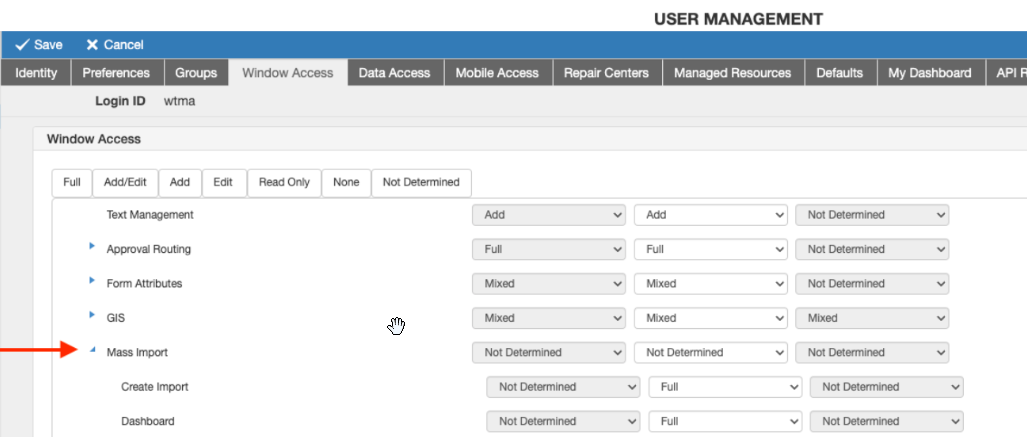The height and width of the screenshot is (437, 1027).
Task: Click the Add/Edit access button
Action: point(125,182)
